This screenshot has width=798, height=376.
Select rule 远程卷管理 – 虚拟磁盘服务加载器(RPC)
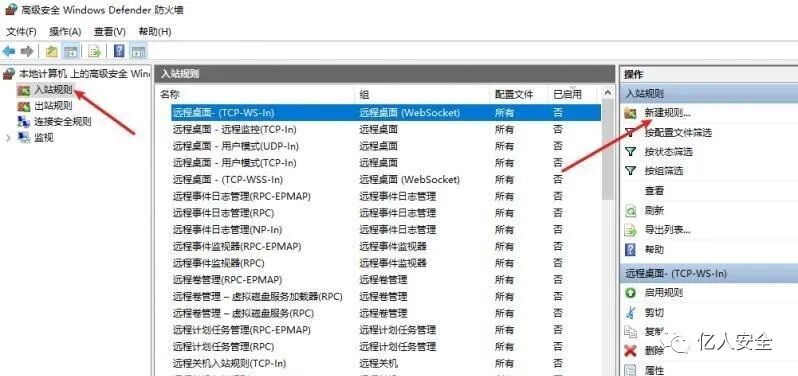click(x=386, y=296)
